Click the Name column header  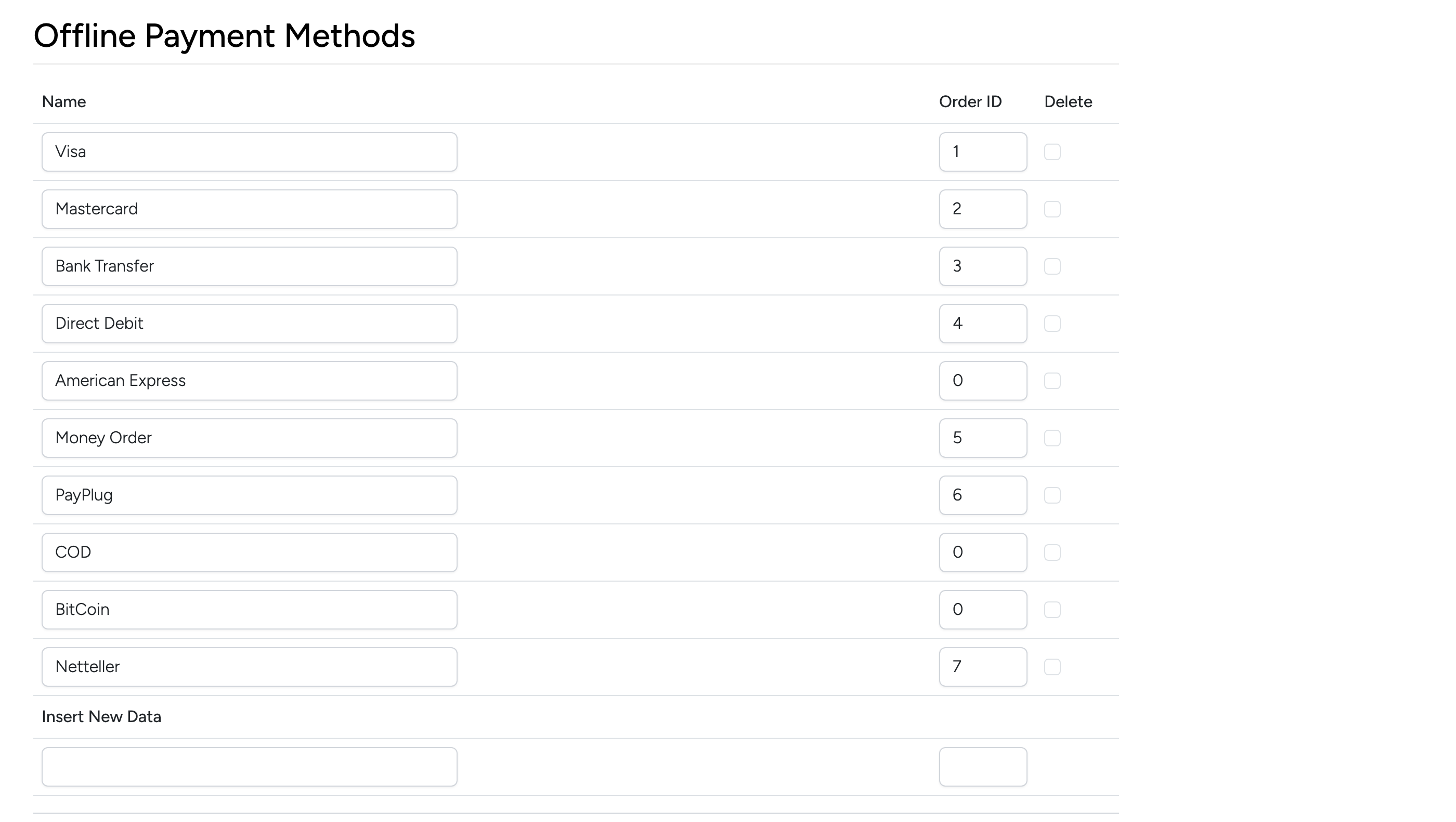[64, 102]
